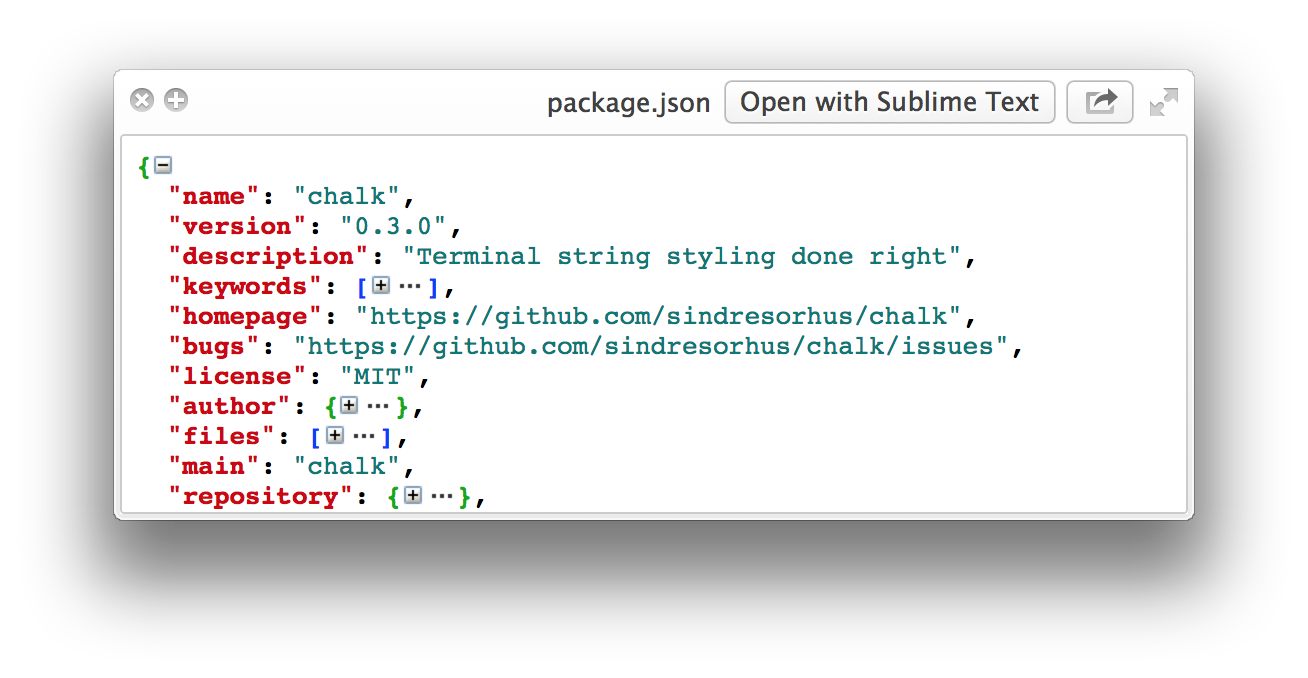This screenshot has height=678, width=1308.
Task: Click the package.json title text
Action: click(x=629, y=103)
